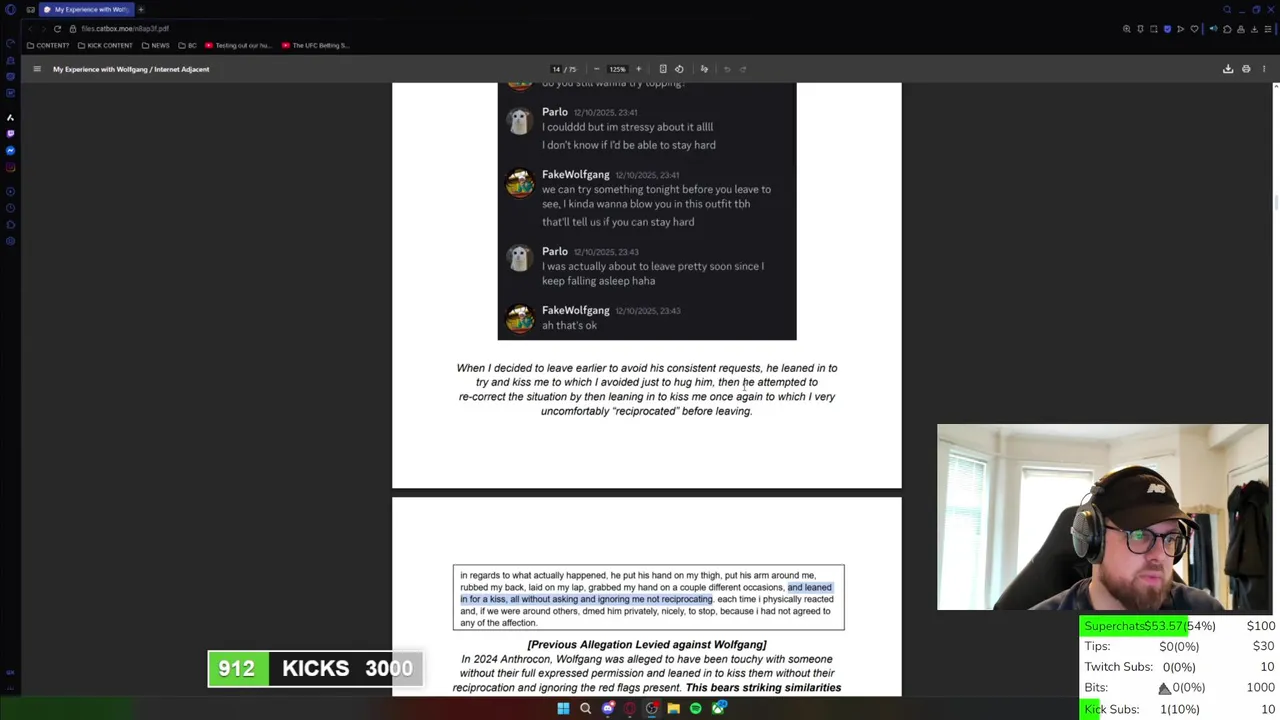Click the webcam overlay of the streamer
Image resolution: width=1280 pixels, height=720 pixels.
(1103, 517)
